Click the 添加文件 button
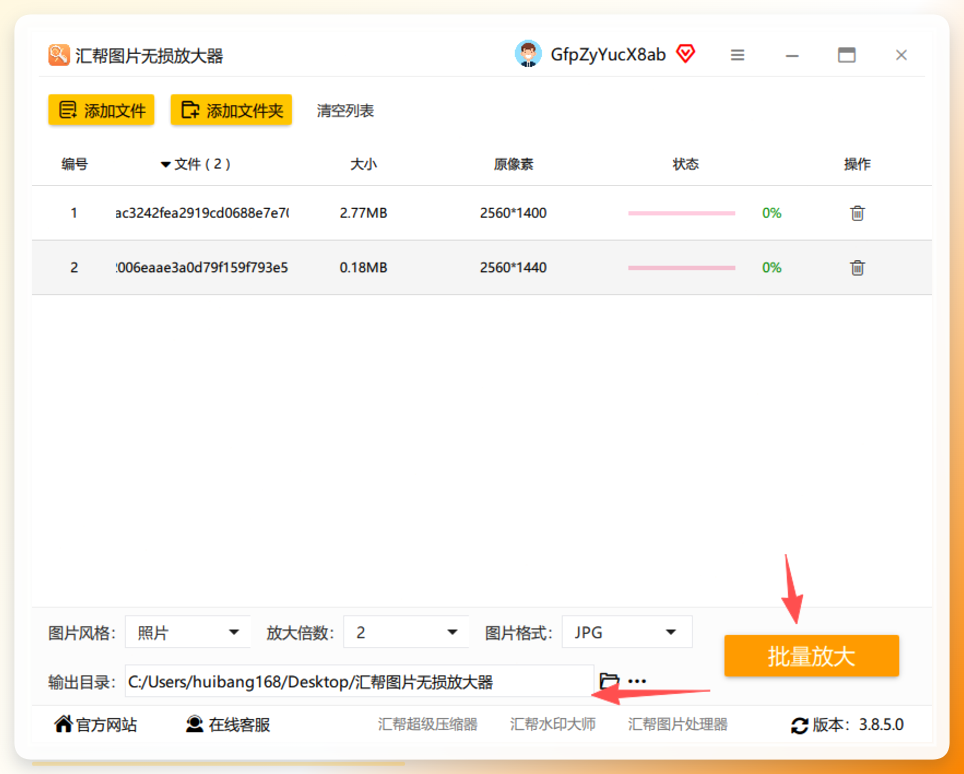Image resolution: width=964 pixels, height=774 pixels. pos(101,110)
